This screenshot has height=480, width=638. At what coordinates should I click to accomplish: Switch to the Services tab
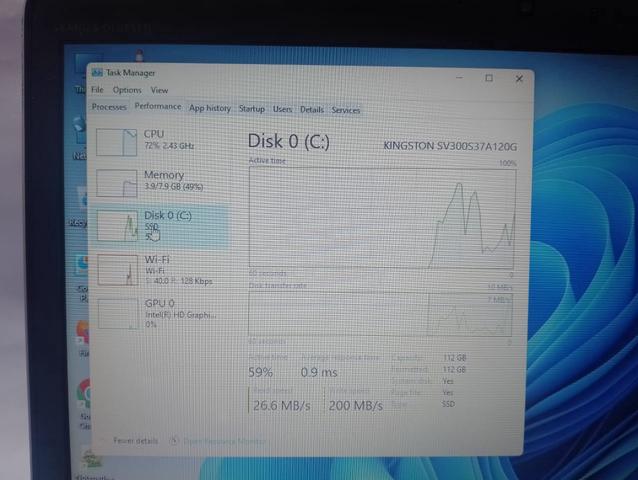345,110
